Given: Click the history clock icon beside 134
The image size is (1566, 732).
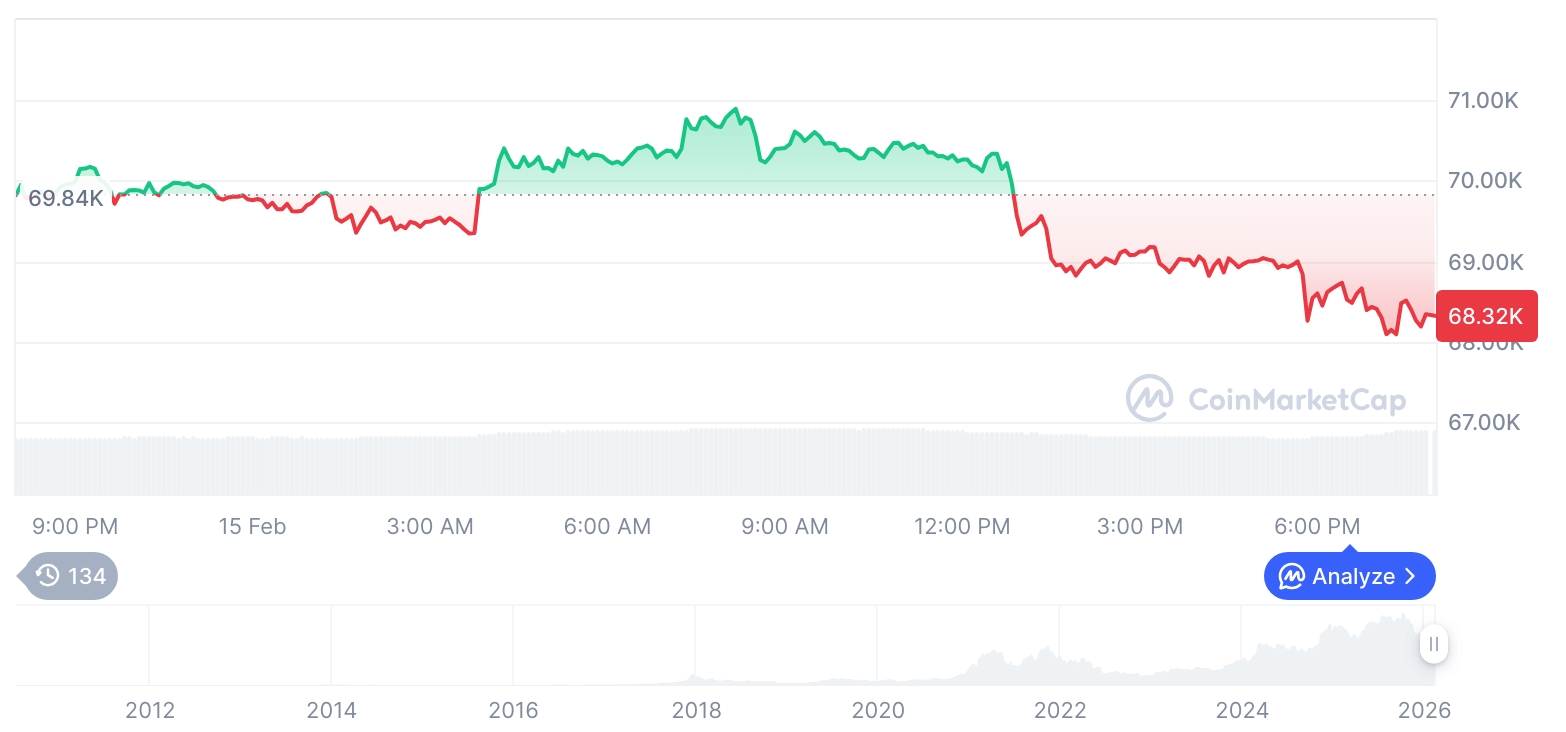Looking at the screenshot, I should tap(47, 576).
